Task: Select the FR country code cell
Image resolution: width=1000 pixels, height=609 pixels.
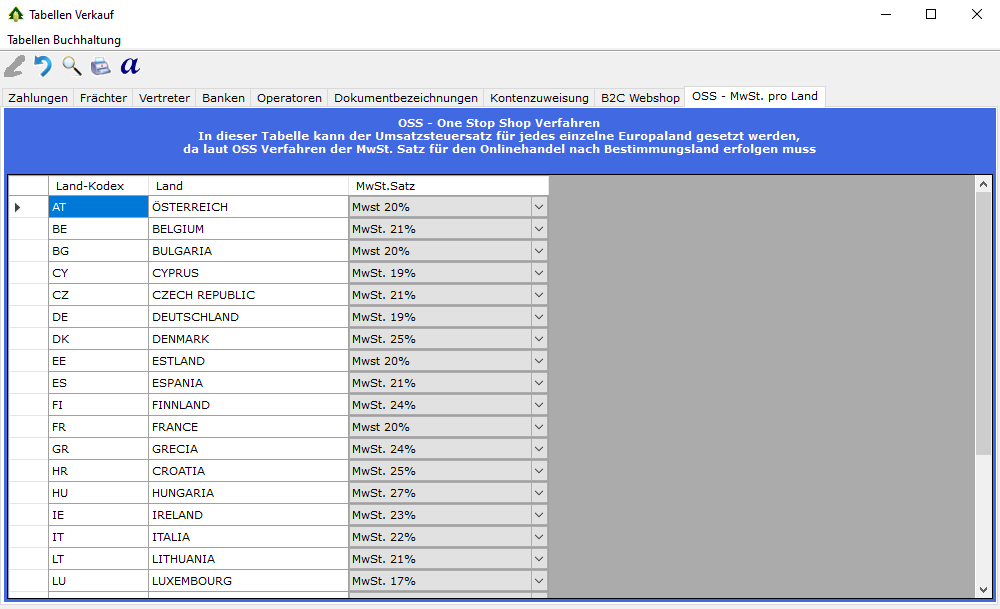Action: (98, 427)
